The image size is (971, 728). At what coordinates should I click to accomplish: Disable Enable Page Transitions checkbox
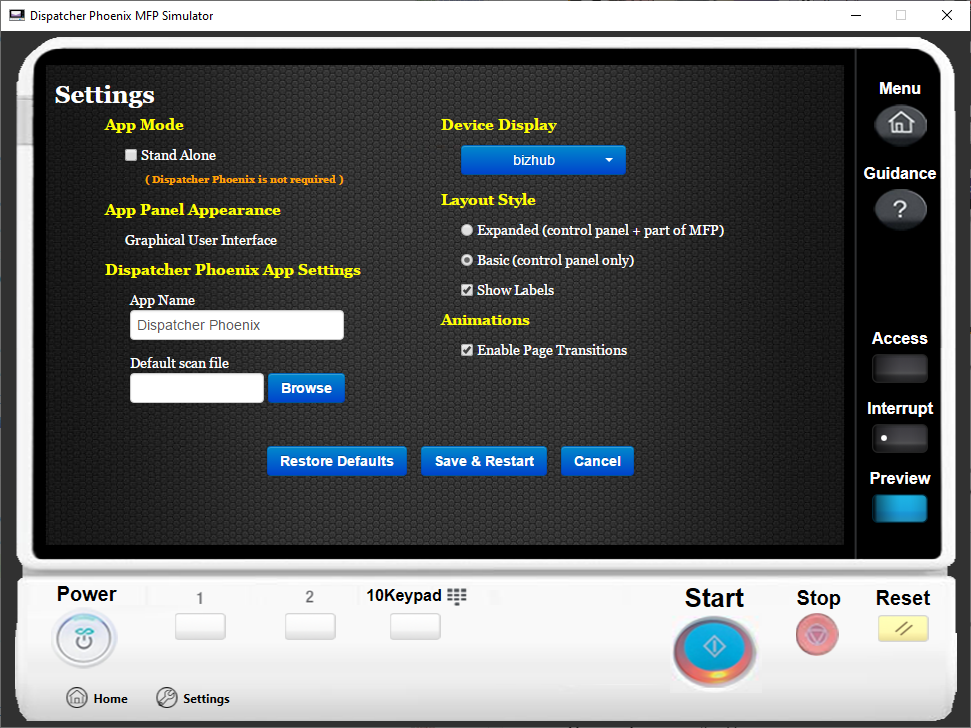coord(467,350)
